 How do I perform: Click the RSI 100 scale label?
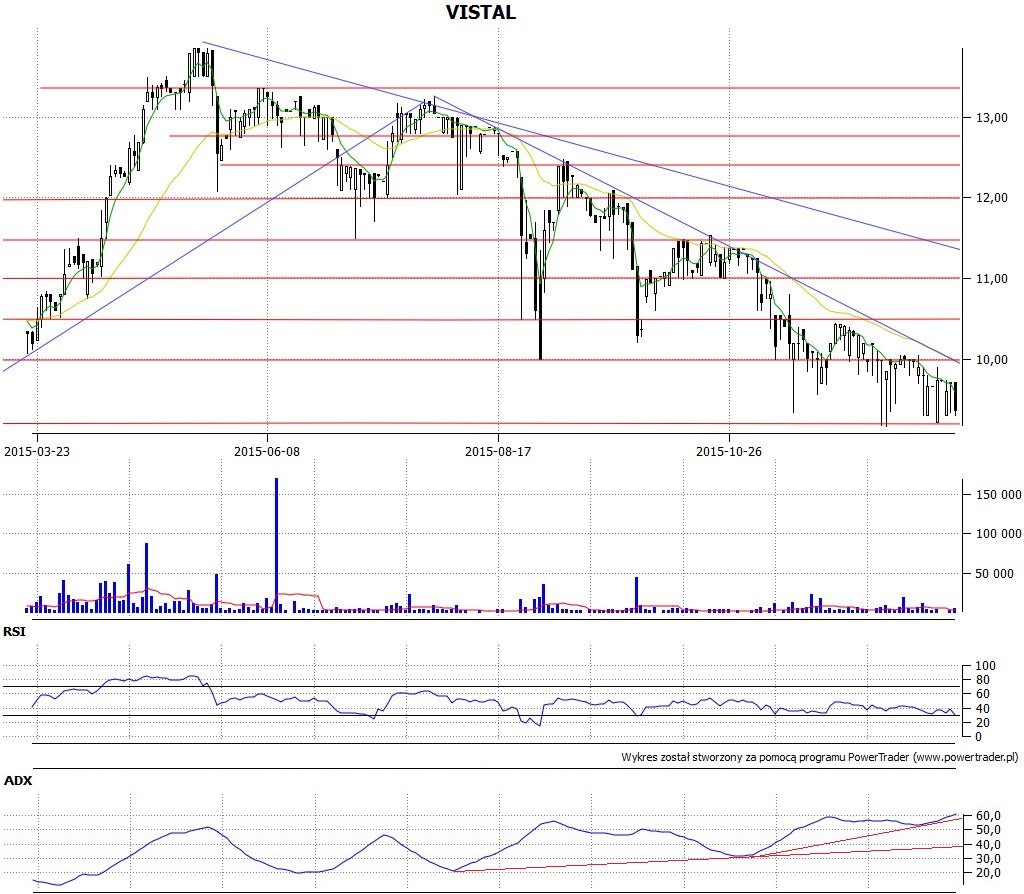pos(985,666)
